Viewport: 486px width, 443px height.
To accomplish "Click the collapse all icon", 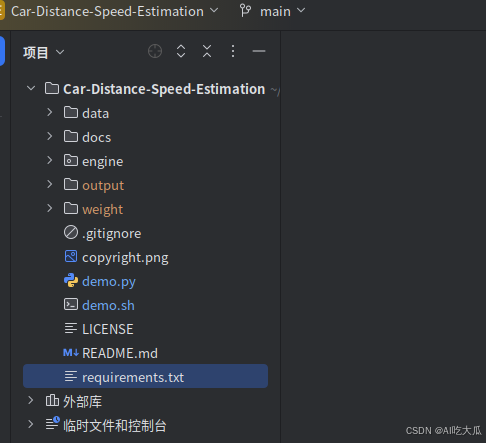I will 207,51.
